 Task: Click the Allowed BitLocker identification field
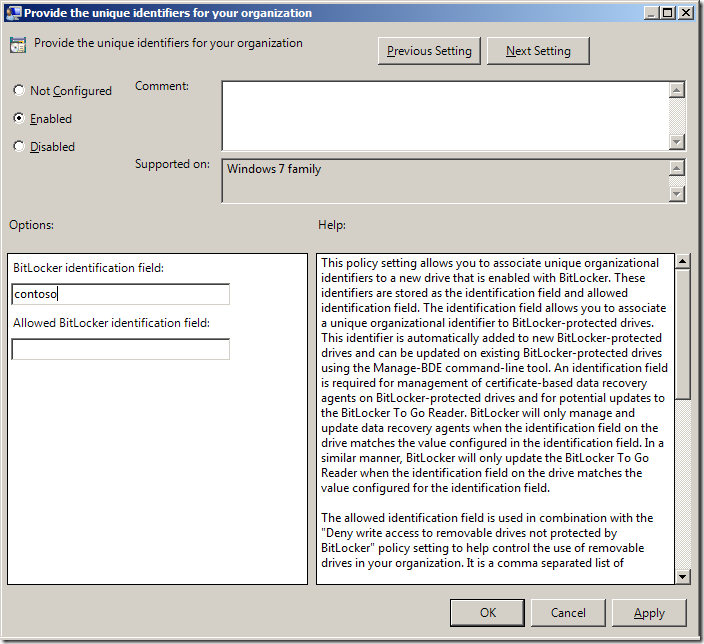[x=120, y=349]
